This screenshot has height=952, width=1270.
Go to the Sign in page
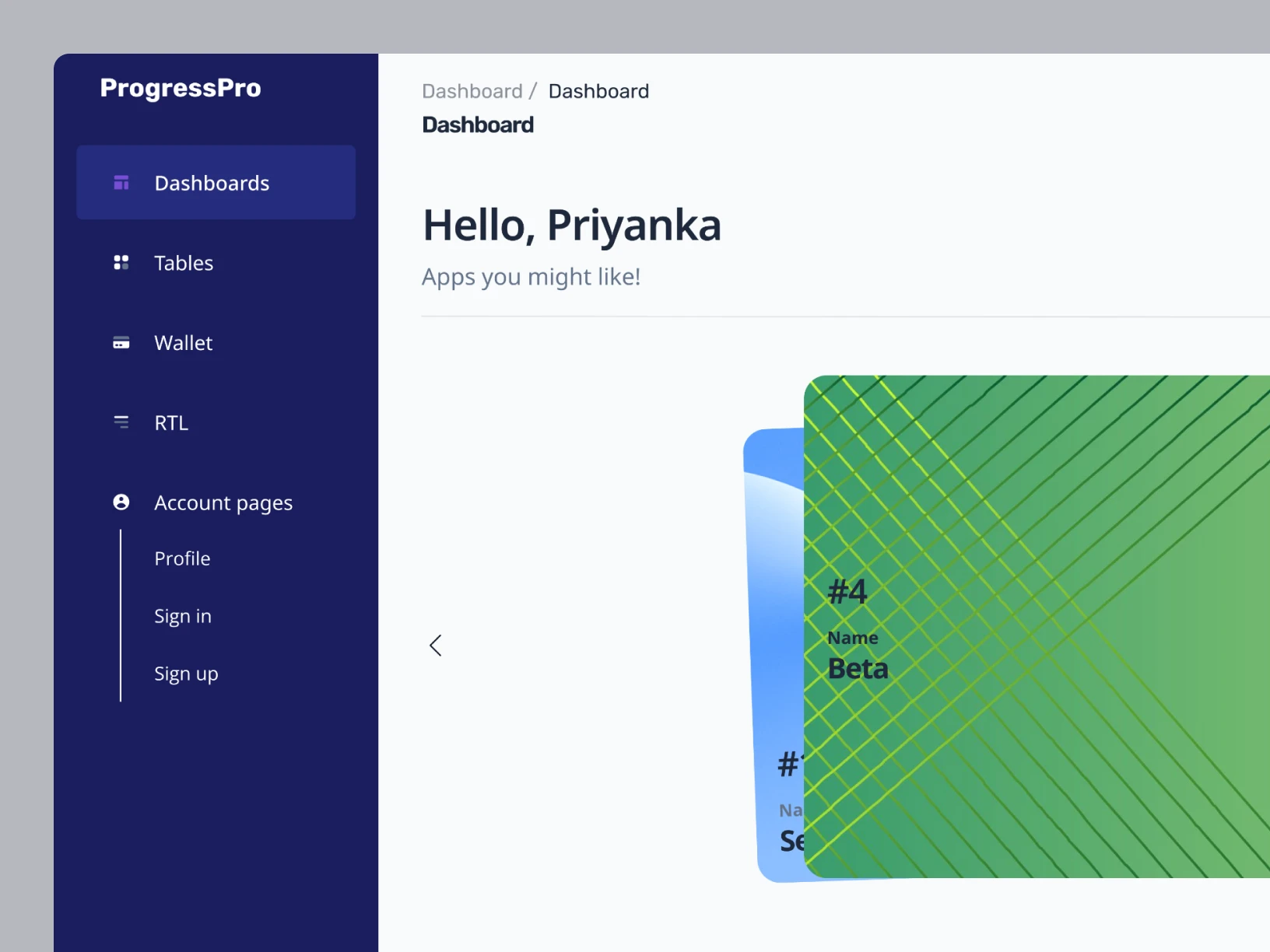(x=183, y=616)
